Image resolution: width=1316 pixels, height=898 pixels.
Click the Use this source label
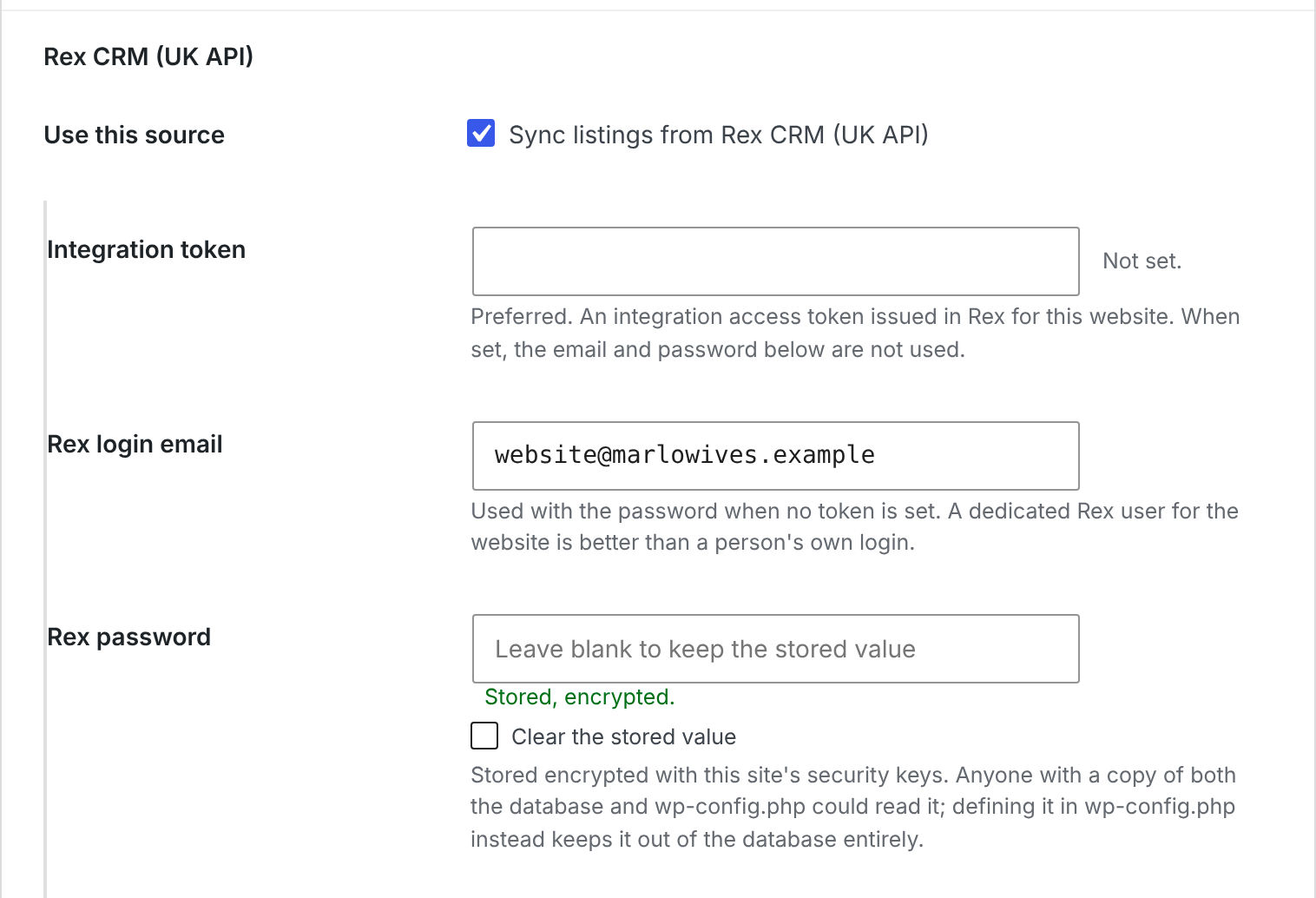click(x=135, y=135)
